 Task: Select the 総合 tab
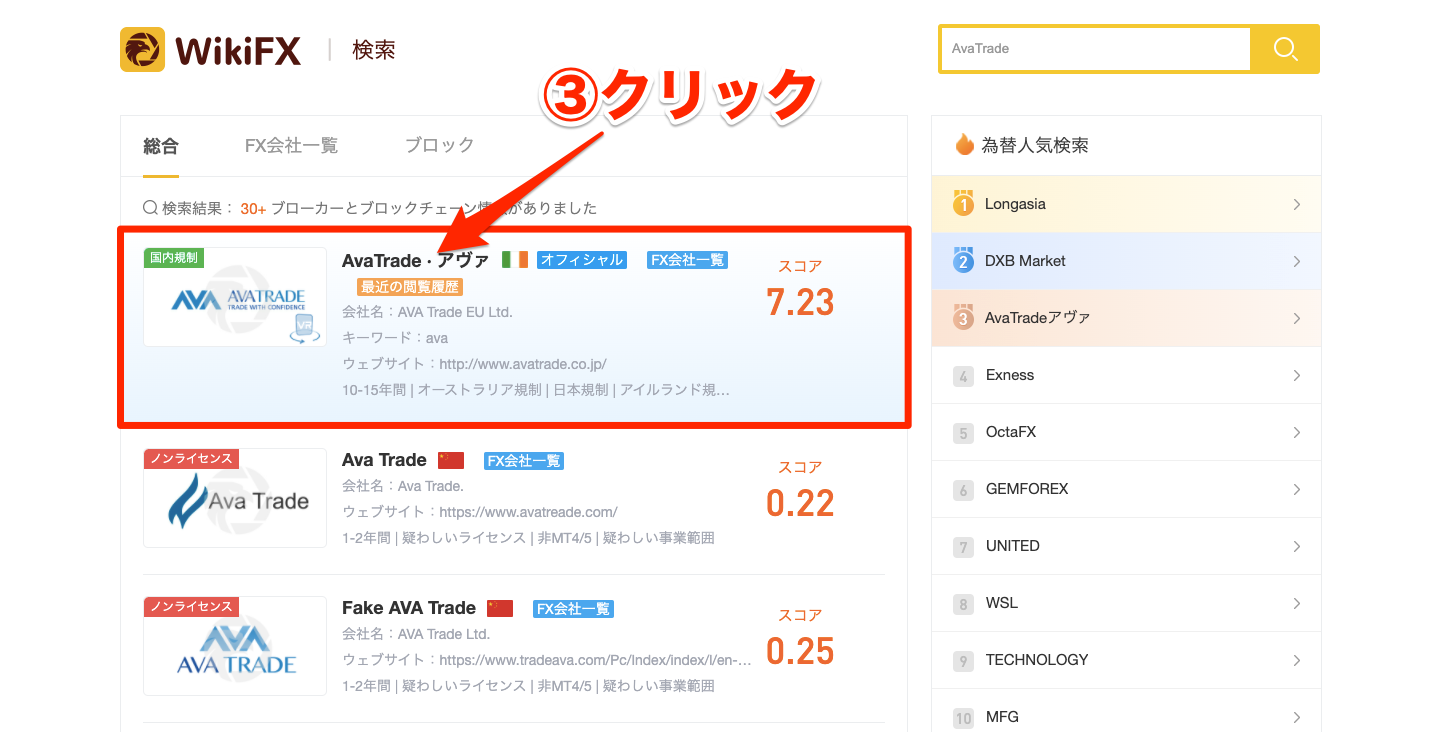point(161,146)
